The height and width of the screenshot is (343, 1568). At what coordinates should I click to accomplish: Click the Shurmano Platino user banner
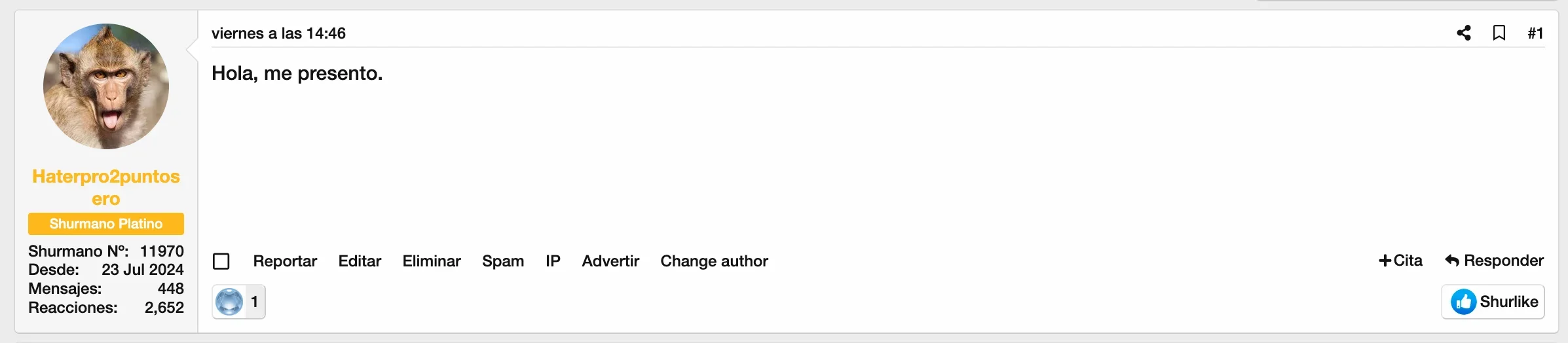point(106,224)
